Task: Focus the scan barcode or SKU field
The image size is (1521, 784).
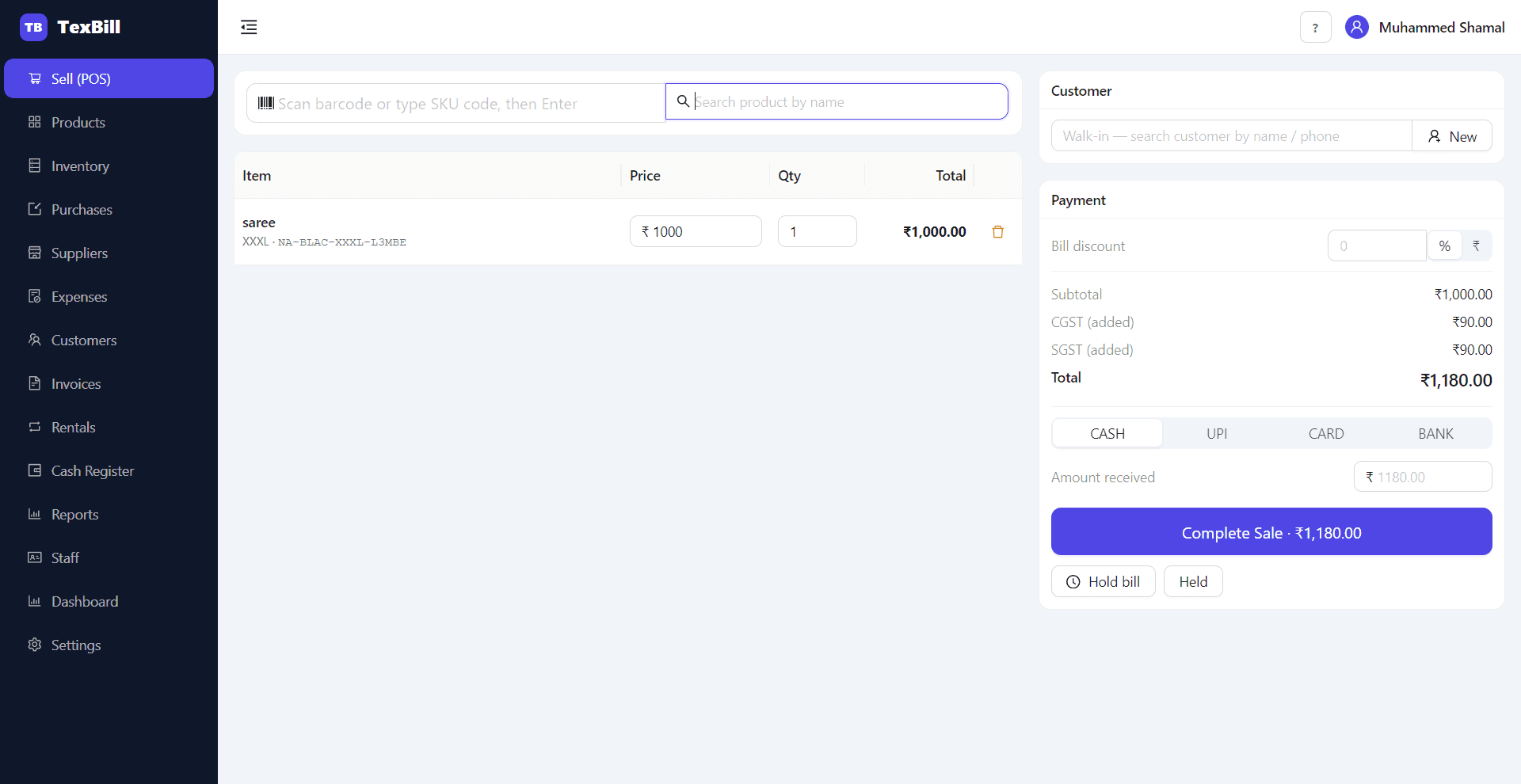Action: 456,103
